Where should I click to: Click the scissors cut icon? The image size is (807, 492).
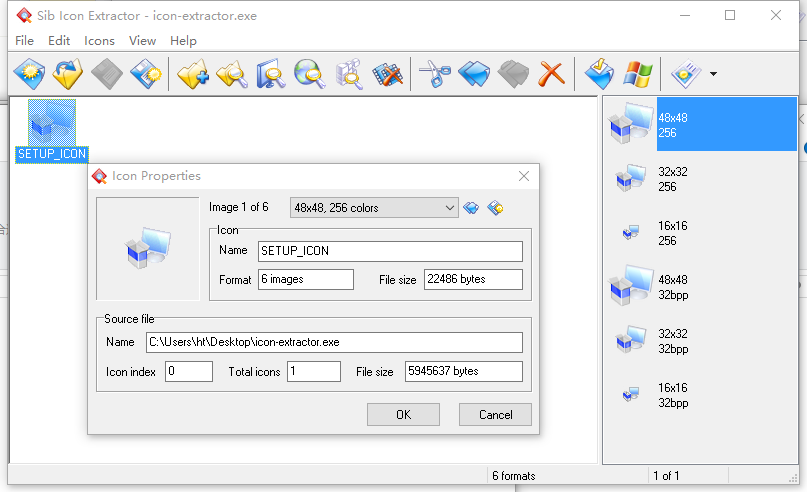click(435, 74)
